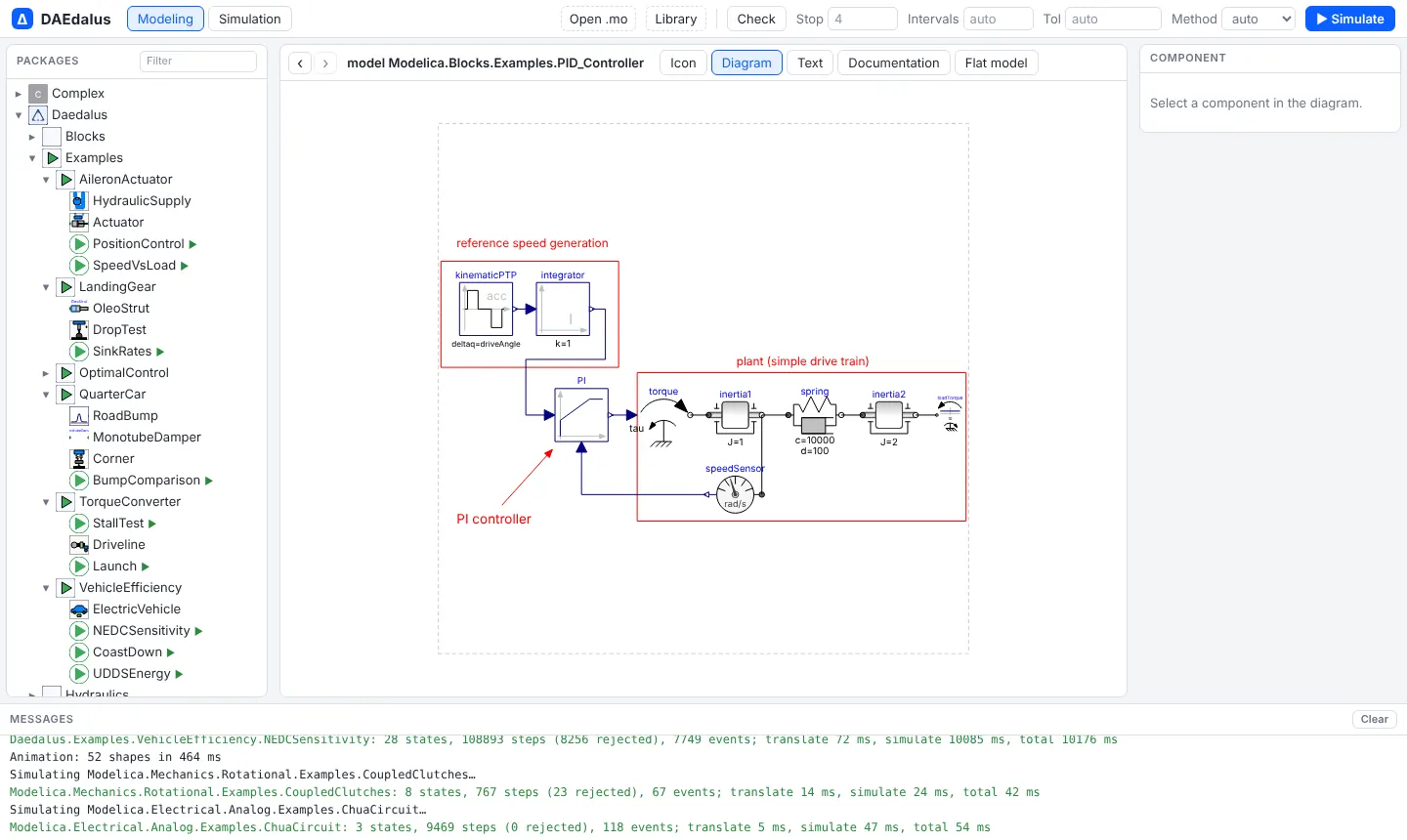Viewport: 1407px width, 840px height.
Task: Select the inertia1 component
Action: point(735,415)
